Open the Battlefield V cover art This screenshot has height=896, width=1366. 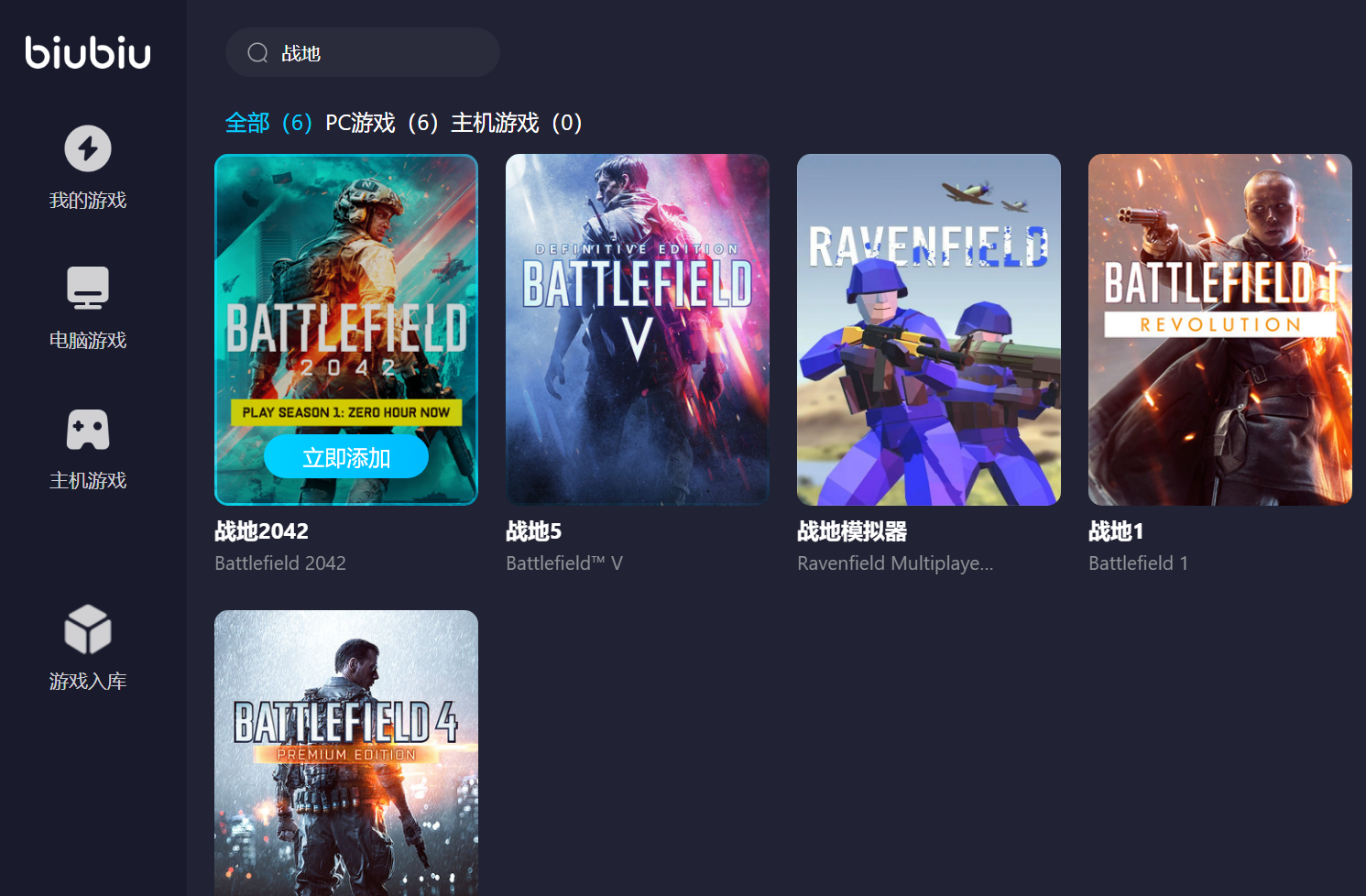pyautogui.click(x=637, y=329)
